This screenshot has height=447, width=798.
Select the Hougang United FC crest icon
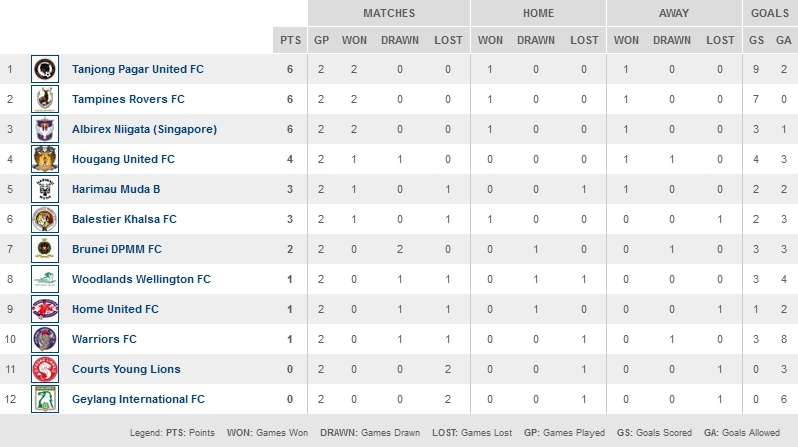pyautogui.click(x=45, y=159)
